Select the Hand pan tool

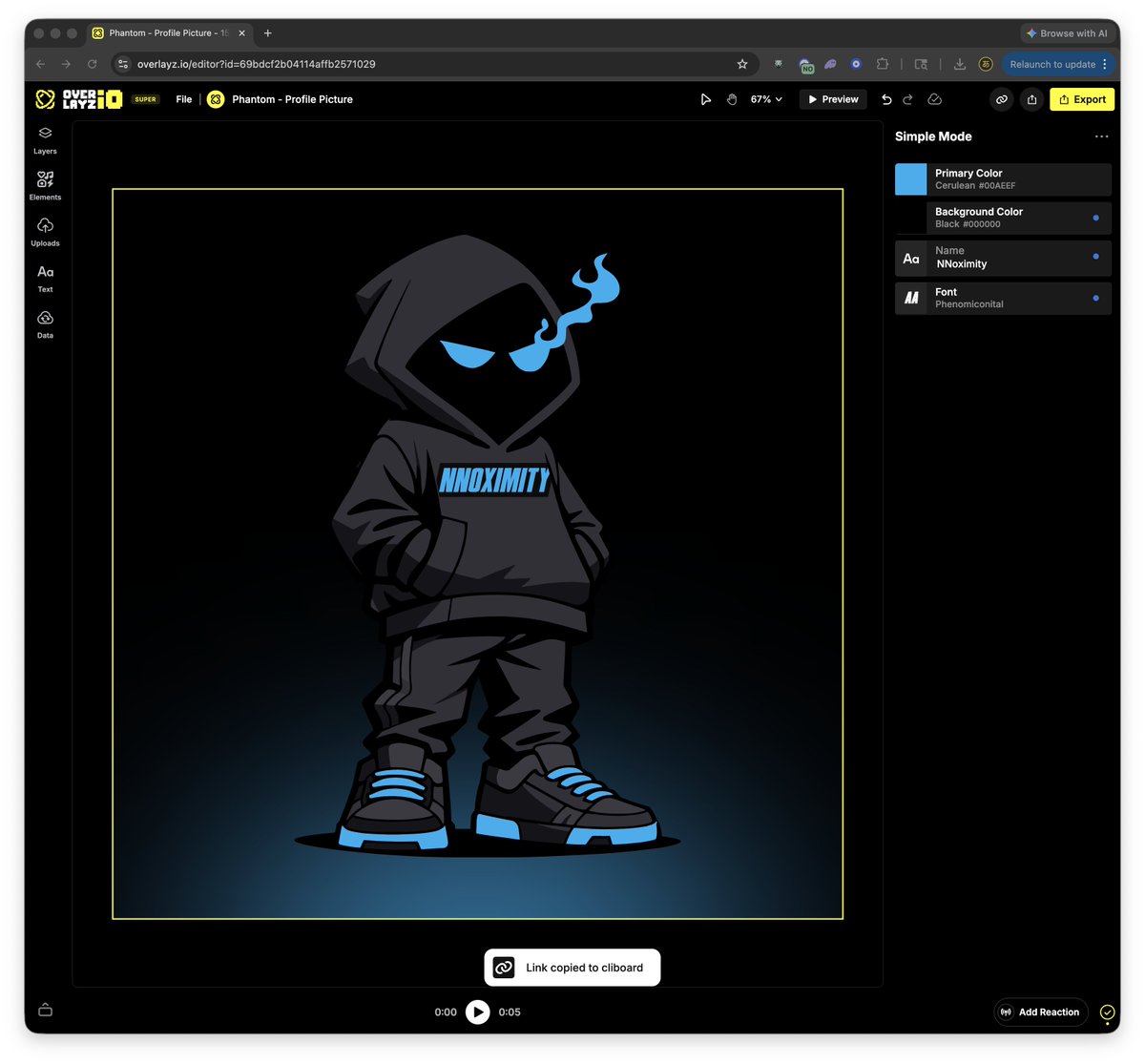(x=731, y=98)
